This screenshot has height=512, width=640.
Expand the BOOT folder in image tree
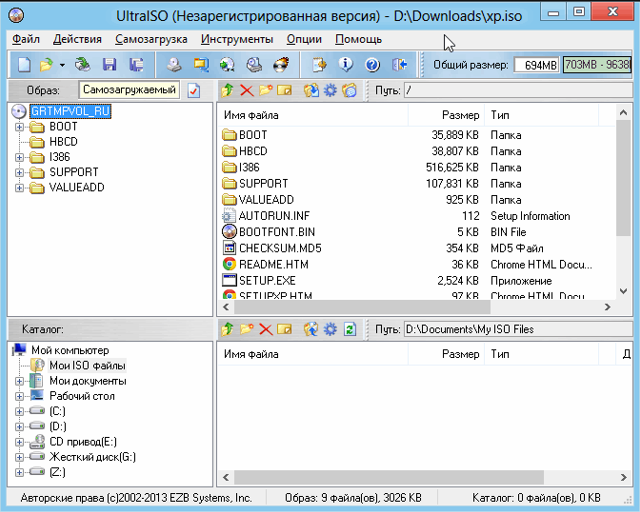(x=19, y=127)
